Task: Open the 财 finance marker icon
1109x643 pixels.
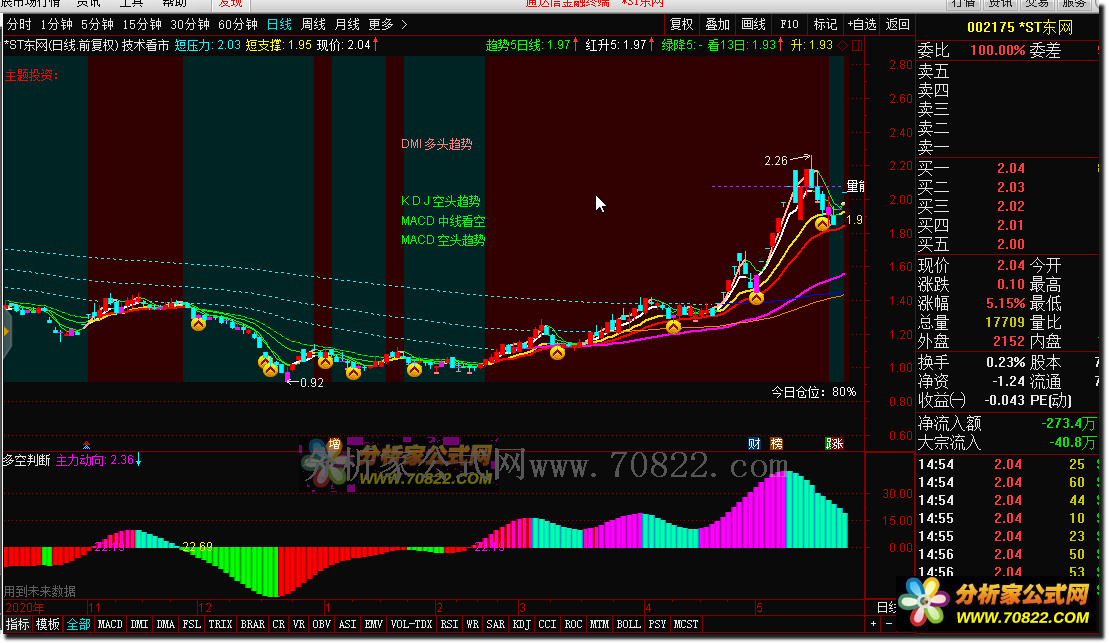Action: [754, 444]
